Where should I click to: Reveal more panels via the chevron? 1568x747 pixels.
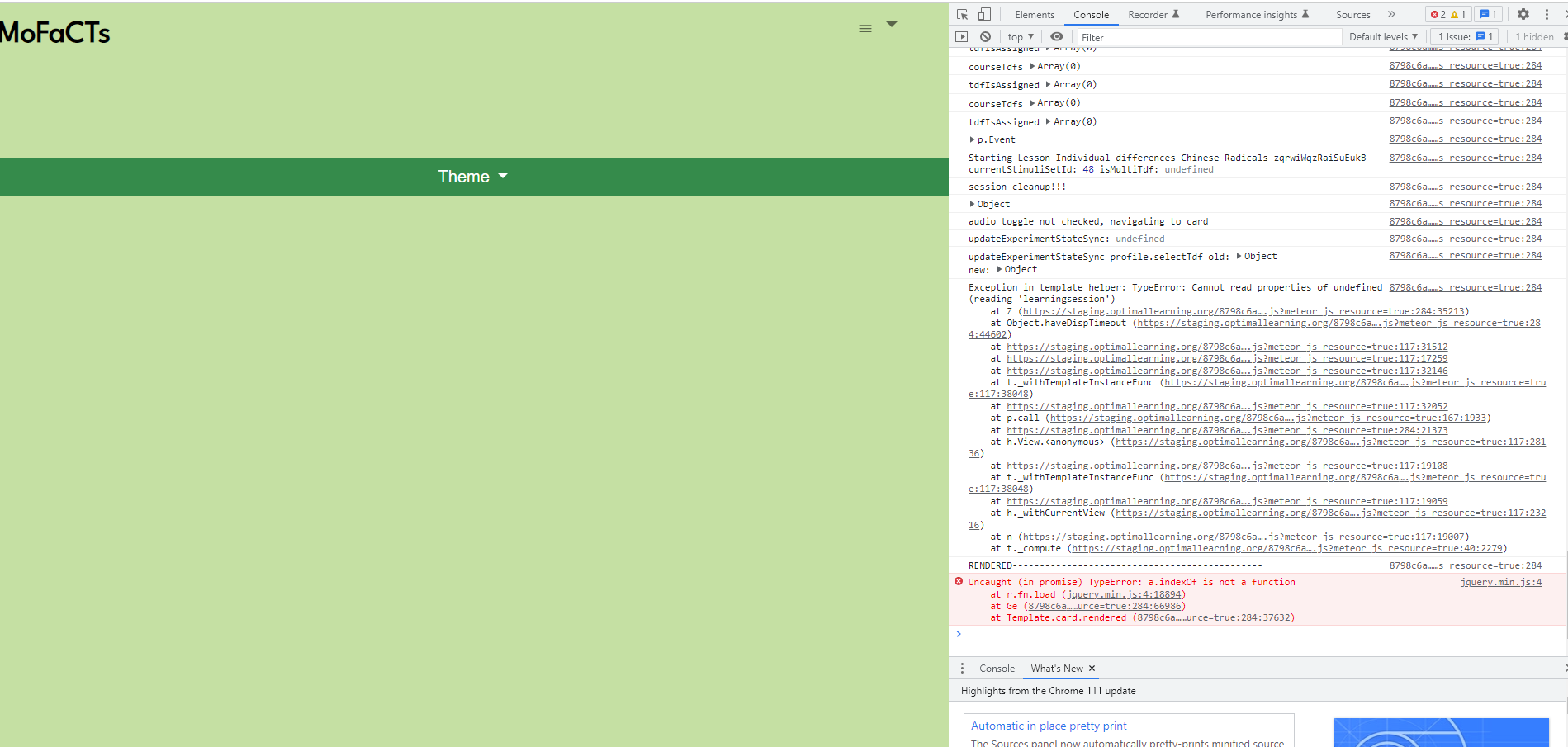[x=1391, y=14]
